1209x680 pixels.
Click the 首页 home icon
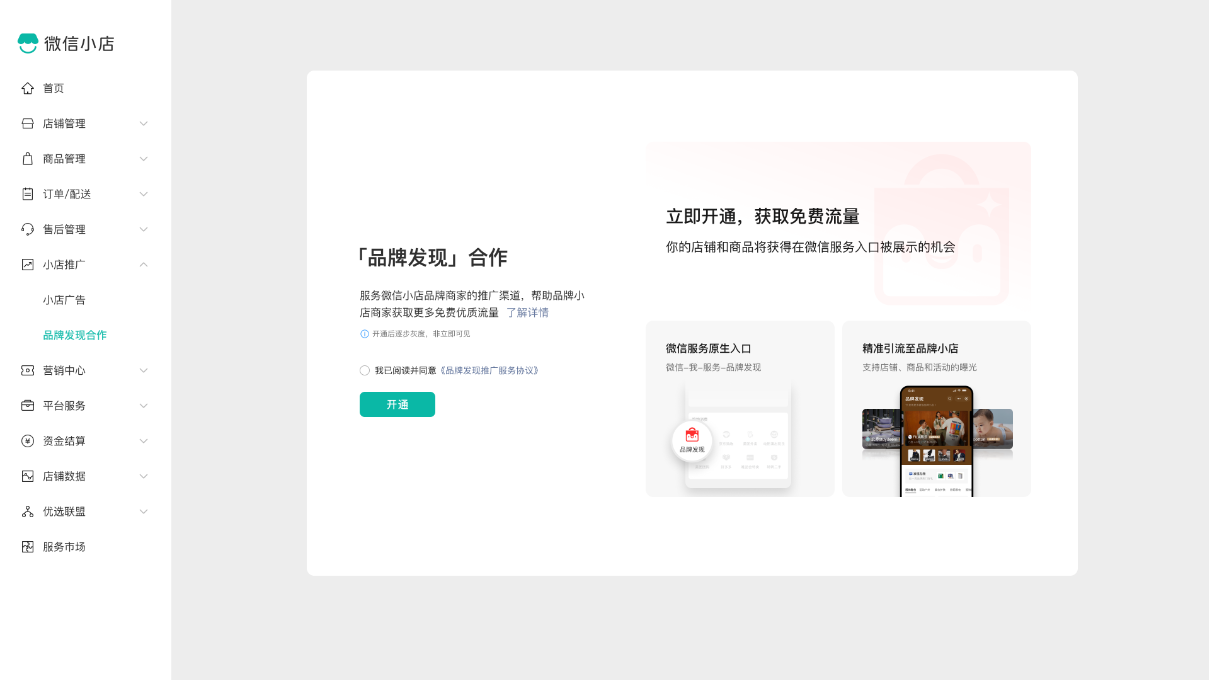(x=28, y=88)
